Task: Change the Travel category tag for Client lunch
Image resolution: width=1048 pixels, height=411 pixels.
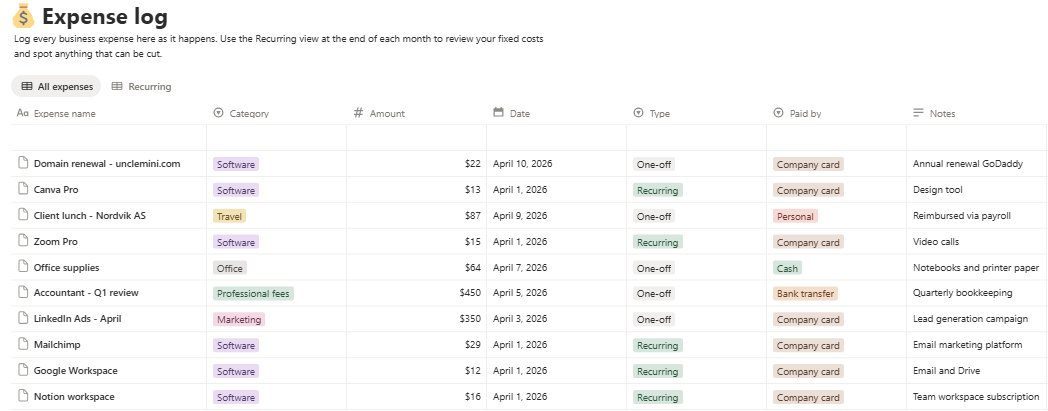Action: [229, 216]
